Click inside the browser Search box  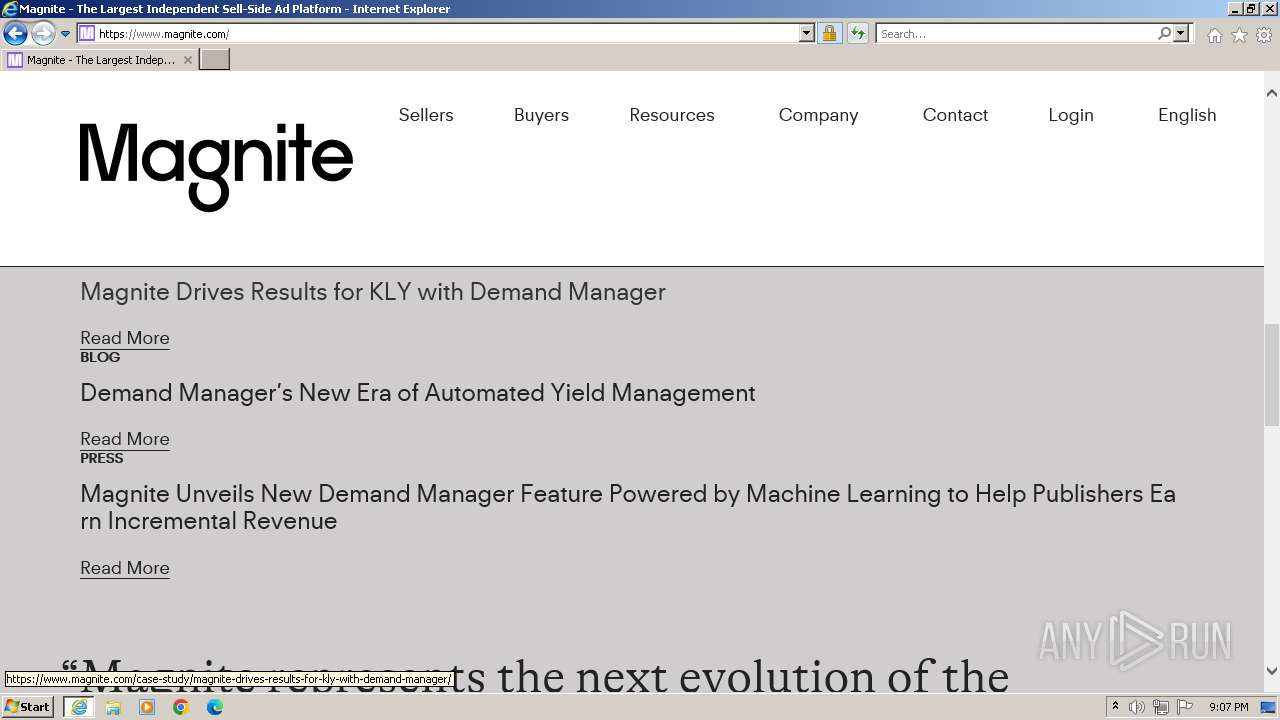1016,34
